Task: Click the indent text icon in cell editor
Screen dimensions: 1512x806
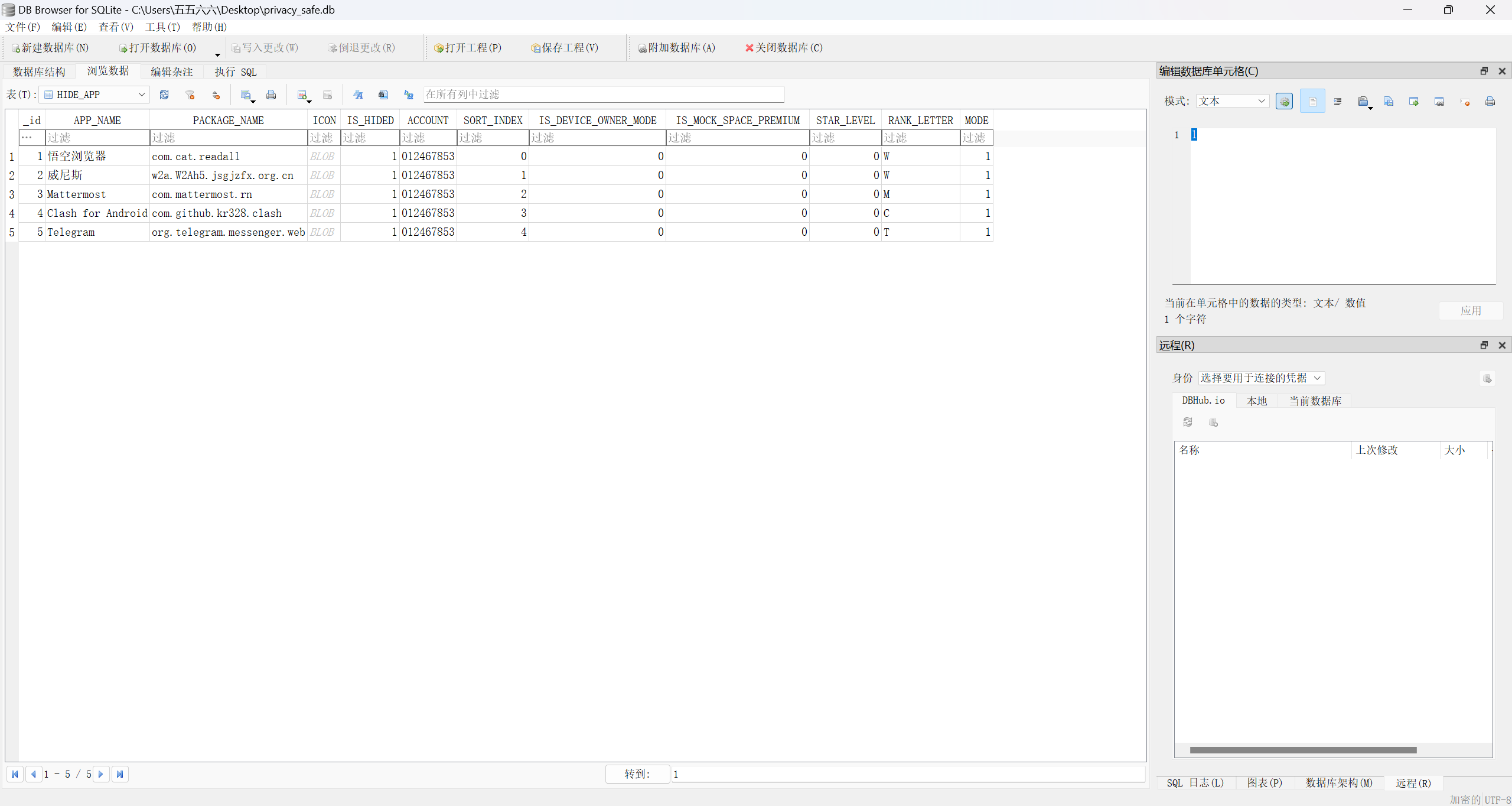Action: [1338, 102]
